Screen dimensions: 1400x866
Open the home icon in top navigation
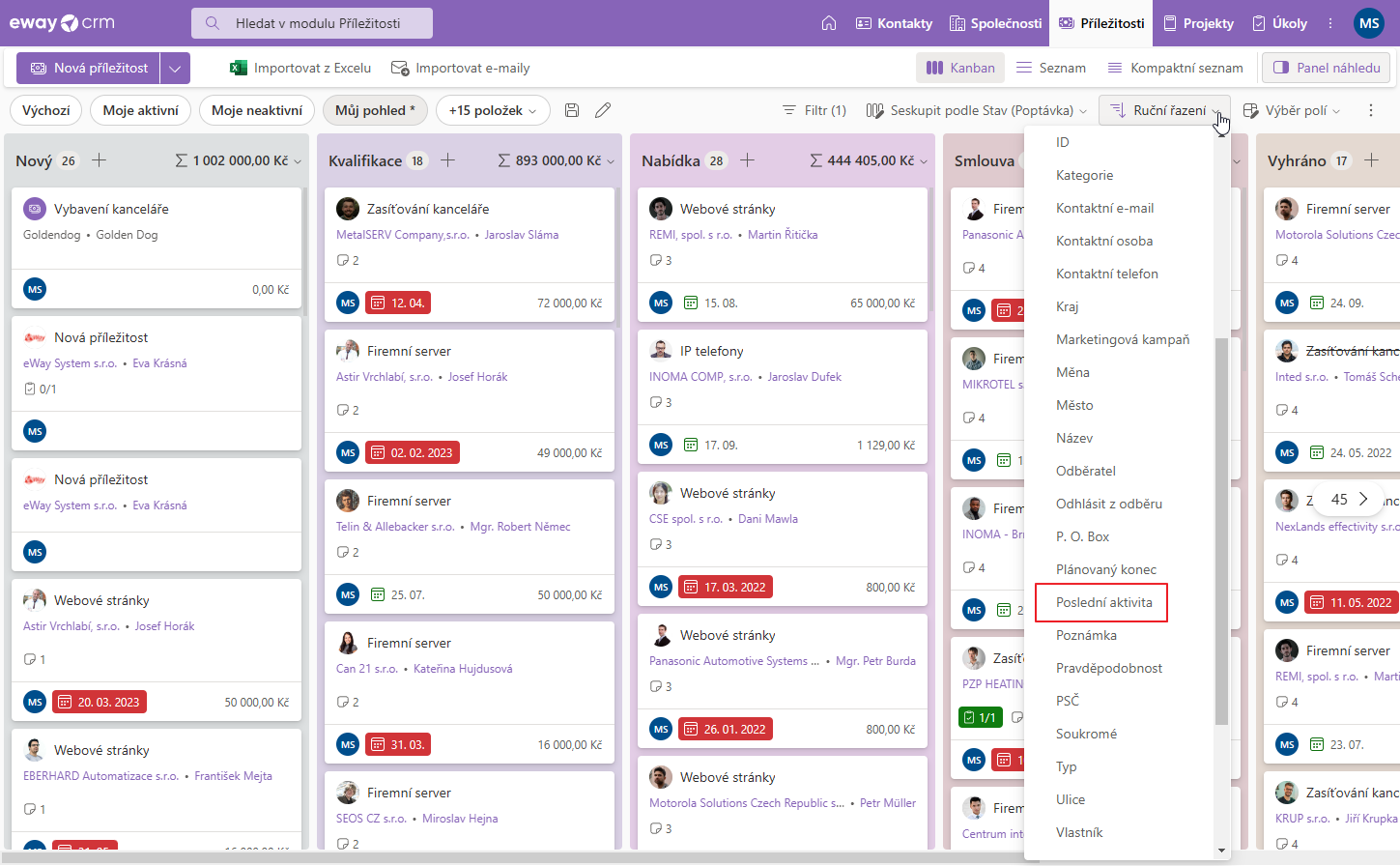(x=829, y=23)
